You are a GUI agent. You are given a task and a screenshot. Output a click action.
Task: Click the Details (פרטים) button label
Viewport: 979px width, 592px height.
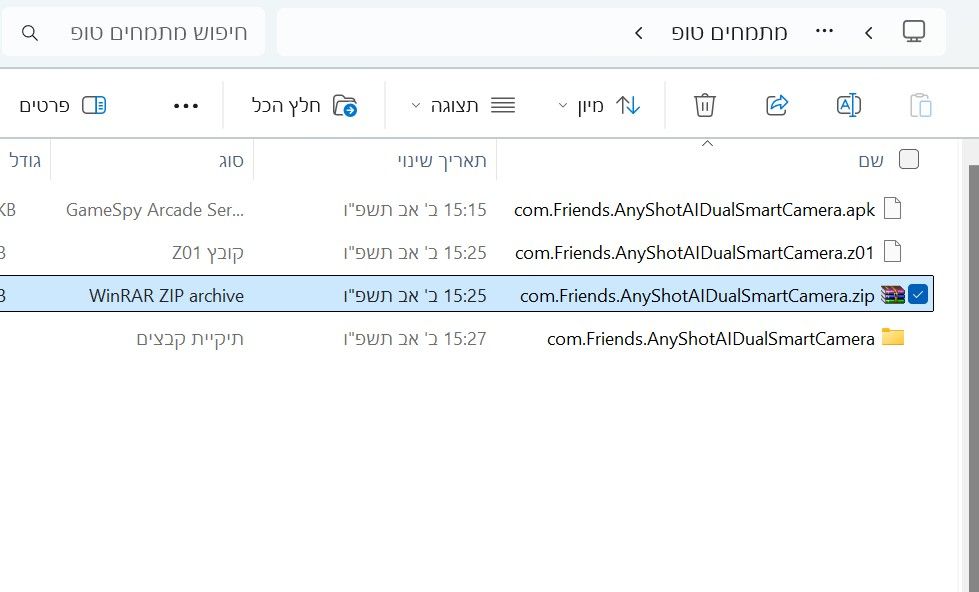tap(44, 106)
